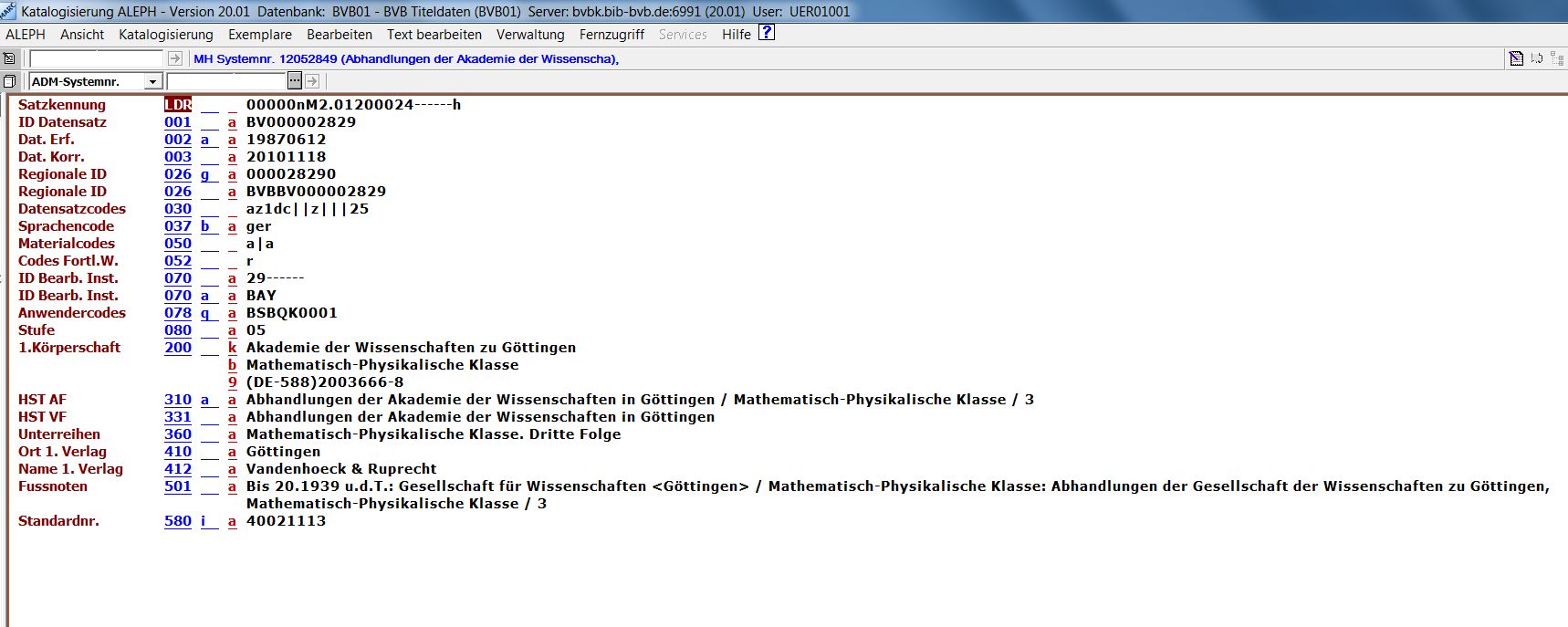
Task: Click the copy icon beside ADM-Systemnr. dropdown
Action: click(x=10, y=81)
